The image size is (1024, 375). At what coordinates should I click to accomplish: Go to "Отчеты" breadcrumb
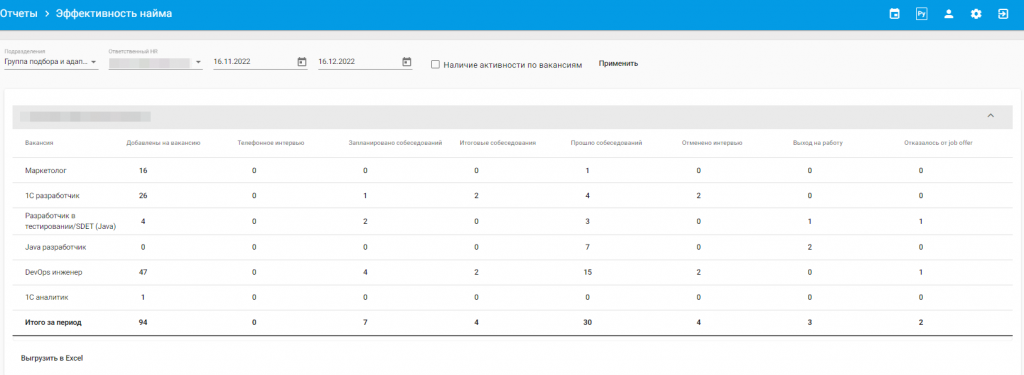[x=19, y=13]
